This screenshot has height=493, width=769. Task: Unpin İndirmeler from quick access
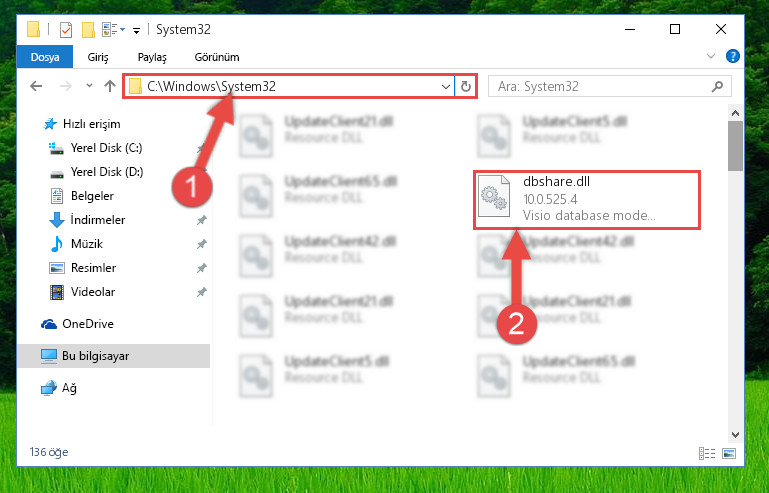tap(202, 220)
